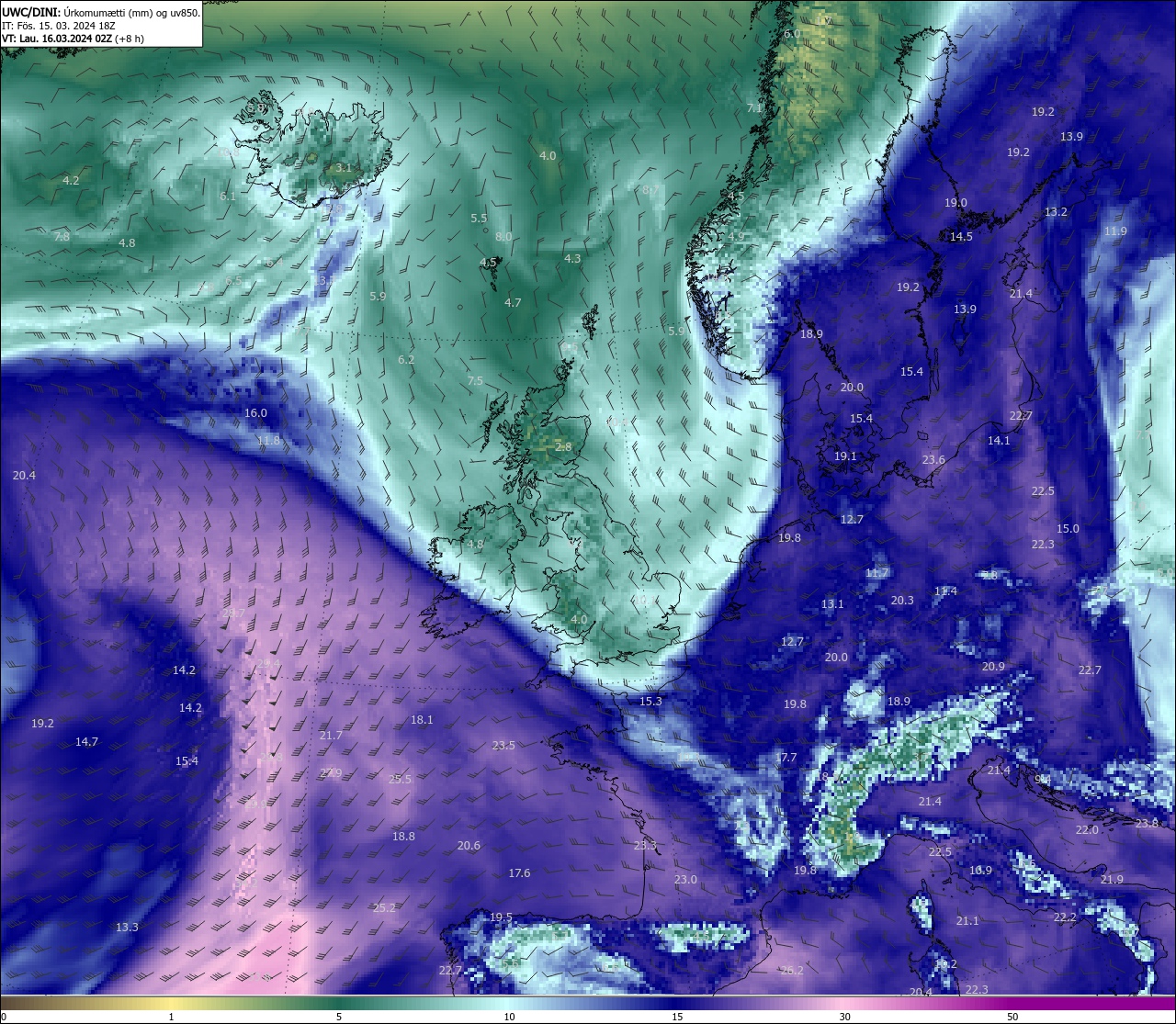
Task: Click the 15 label on the color scale
Action: pyautogui.click(x=677, y=1017)
